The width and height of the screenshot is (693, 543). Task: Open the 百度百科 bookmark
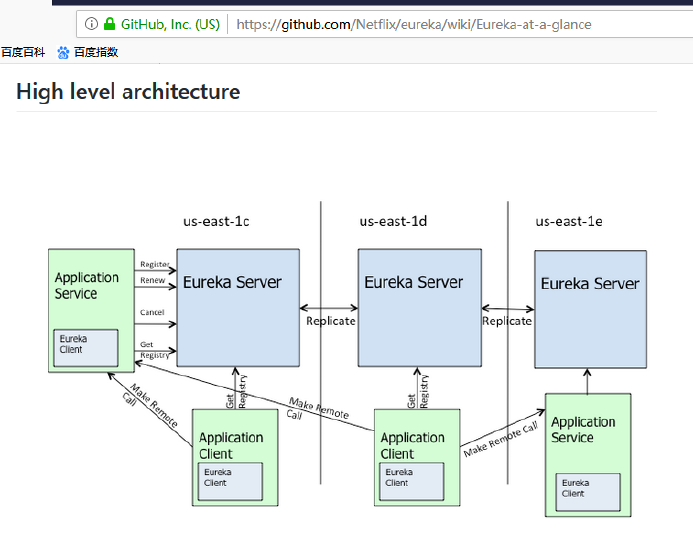(x=24, y=52)
